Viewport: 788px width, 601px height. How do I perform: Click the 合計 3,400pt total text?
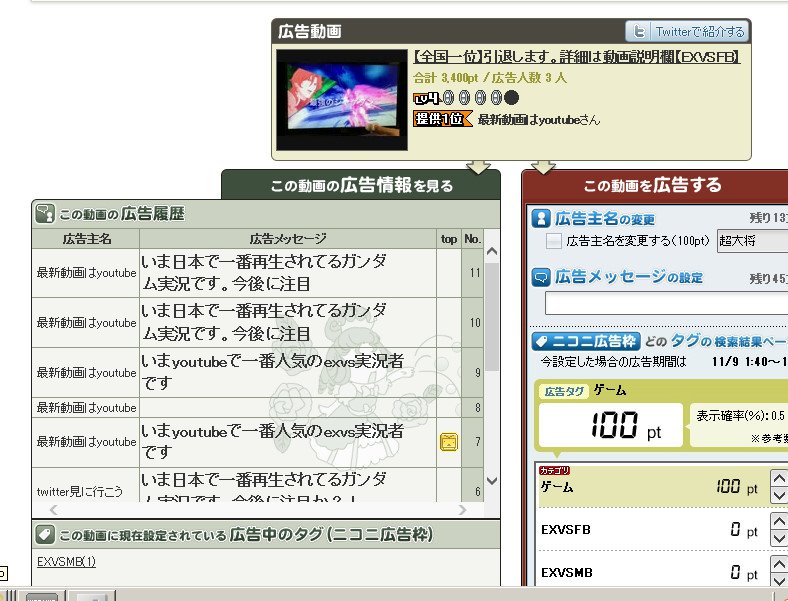[445, 78]
